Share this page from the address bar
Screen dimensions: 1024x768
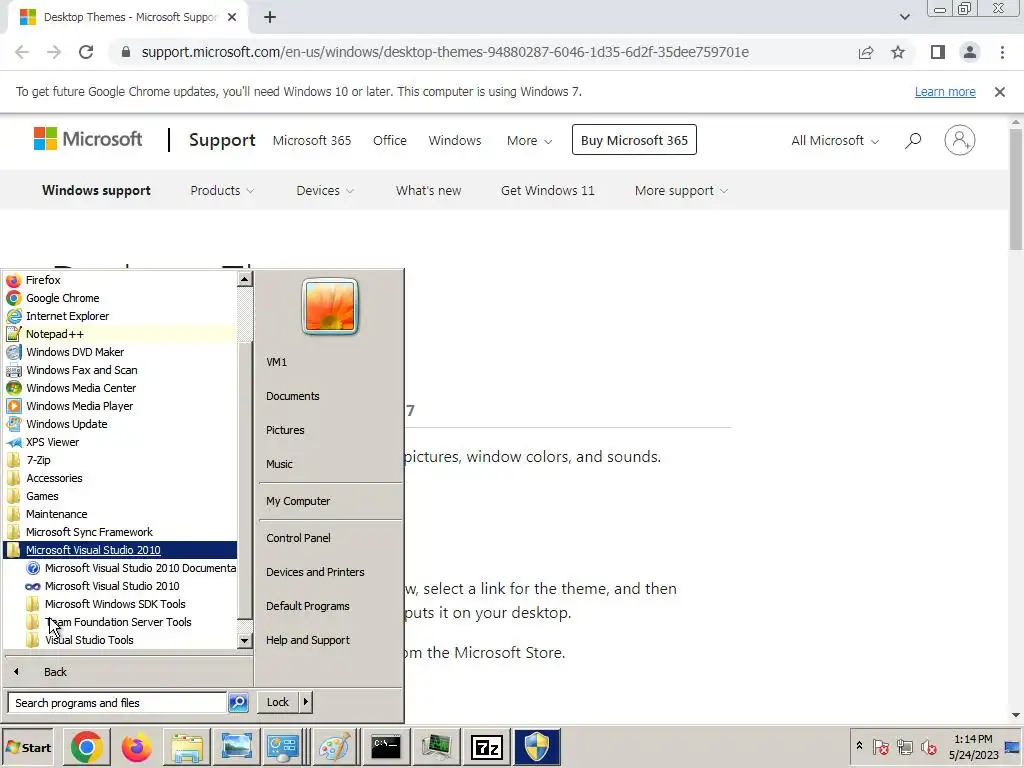[866, 52]
